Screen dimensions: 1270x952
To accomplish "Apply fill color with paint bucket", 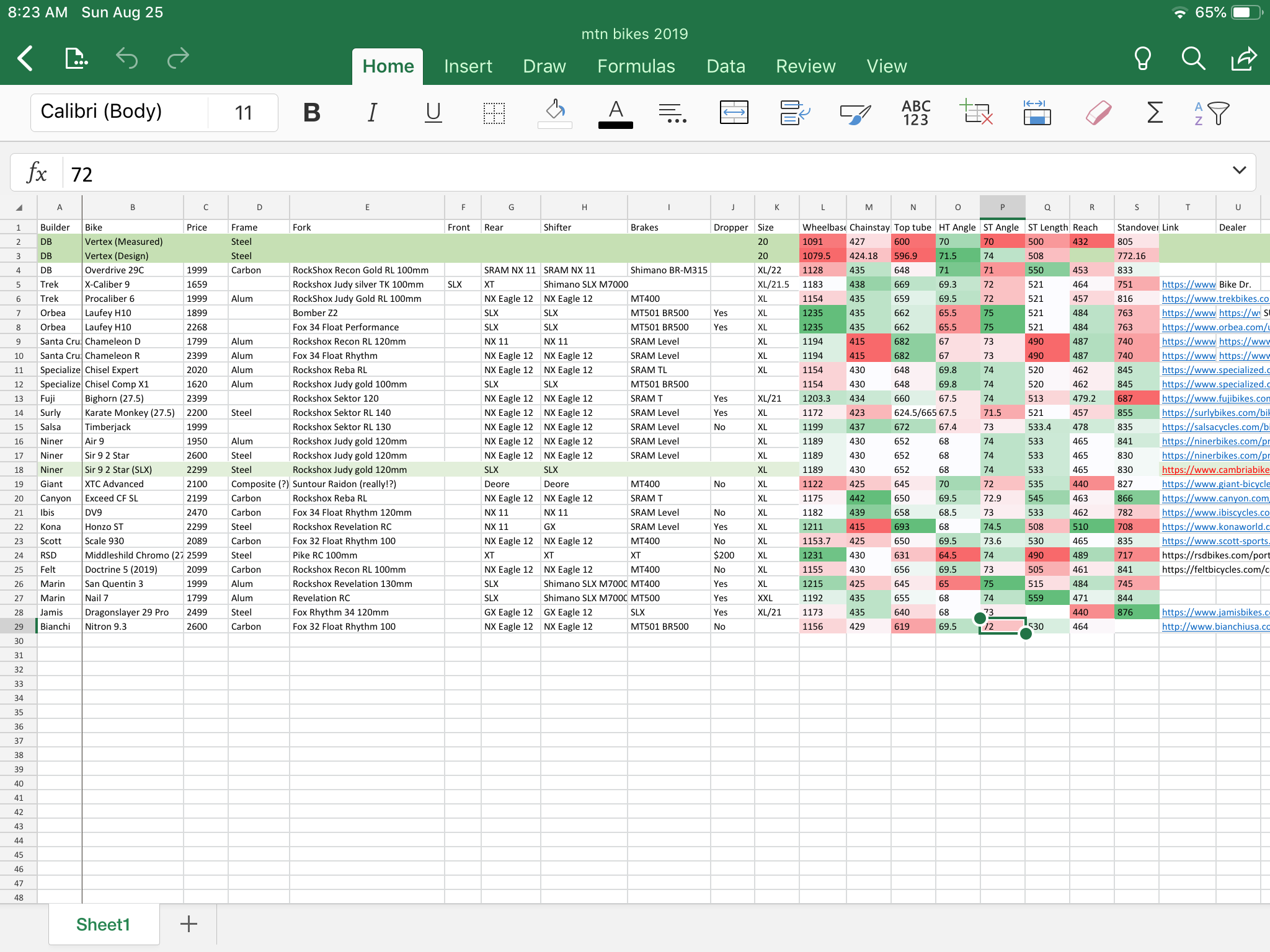I will click(x=555, y=113).
